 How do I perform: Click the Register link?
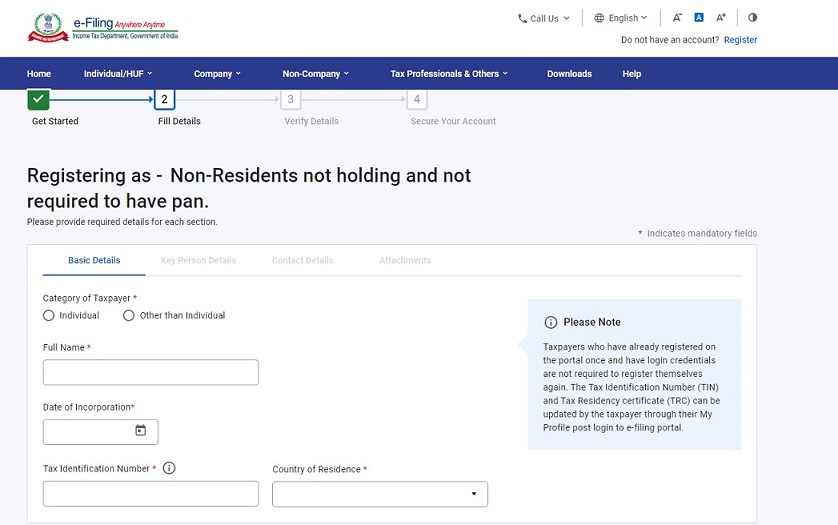(x=740, y=40)
